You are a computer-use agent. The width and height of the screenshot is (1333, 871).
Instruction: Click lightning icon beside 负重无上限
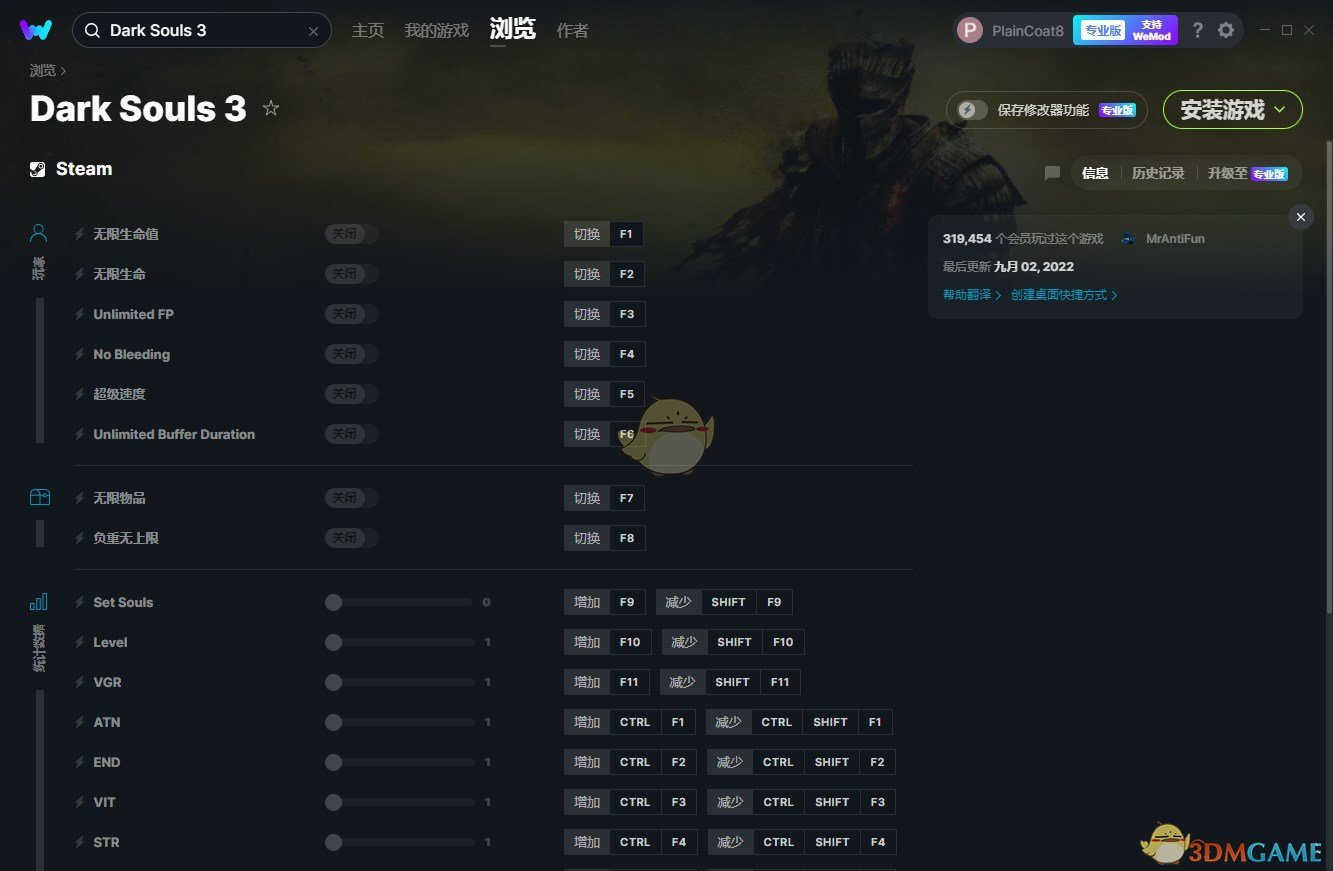(x=80, y=538)
